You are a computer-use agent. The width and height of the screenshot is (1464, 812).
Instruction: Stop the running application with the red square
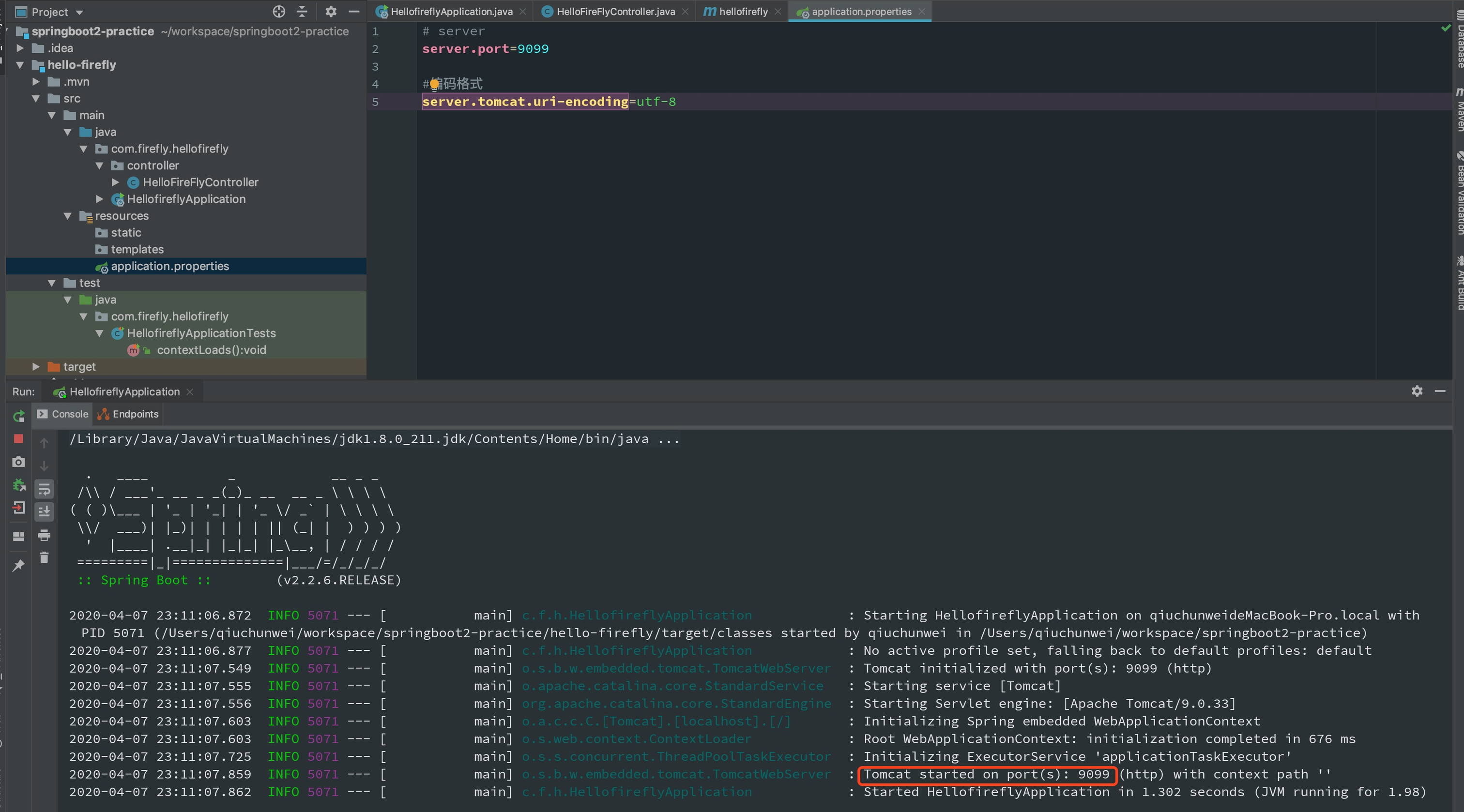(x=18, y=439)
